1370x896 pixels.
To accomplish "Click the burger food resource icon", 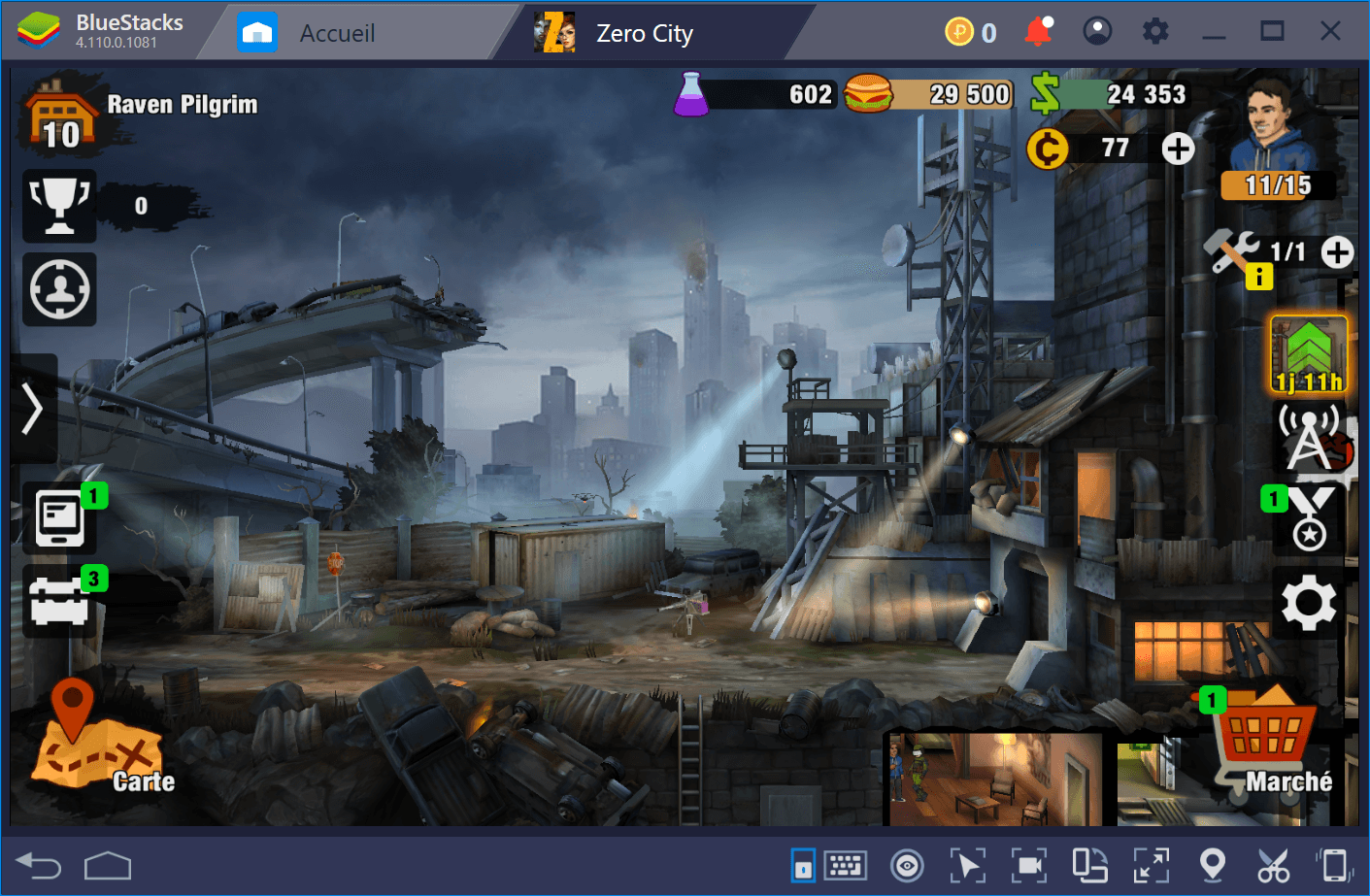I will pyautogui.click(x=868, y=94).
